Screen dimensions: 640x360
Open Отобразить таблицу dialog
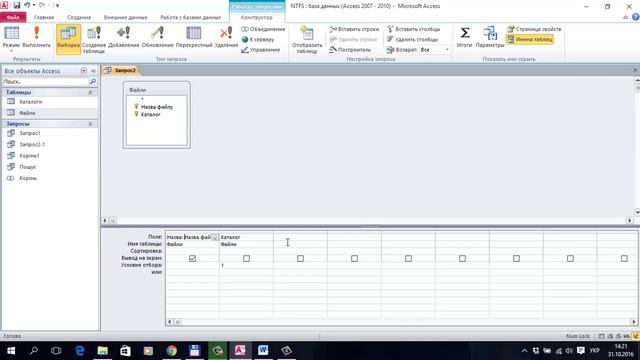[307, 39]
